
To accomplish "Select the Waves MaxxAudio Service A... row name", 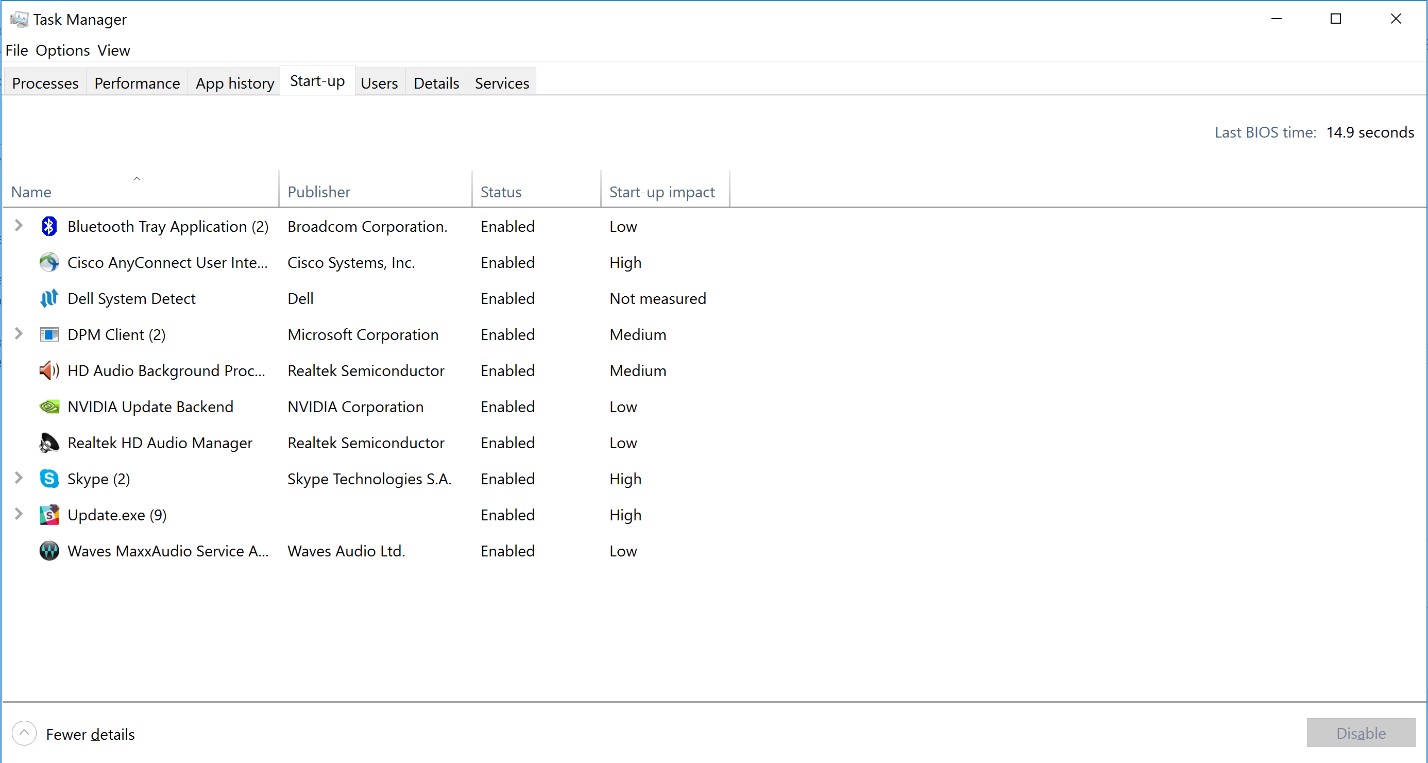I will click(168, 551).
